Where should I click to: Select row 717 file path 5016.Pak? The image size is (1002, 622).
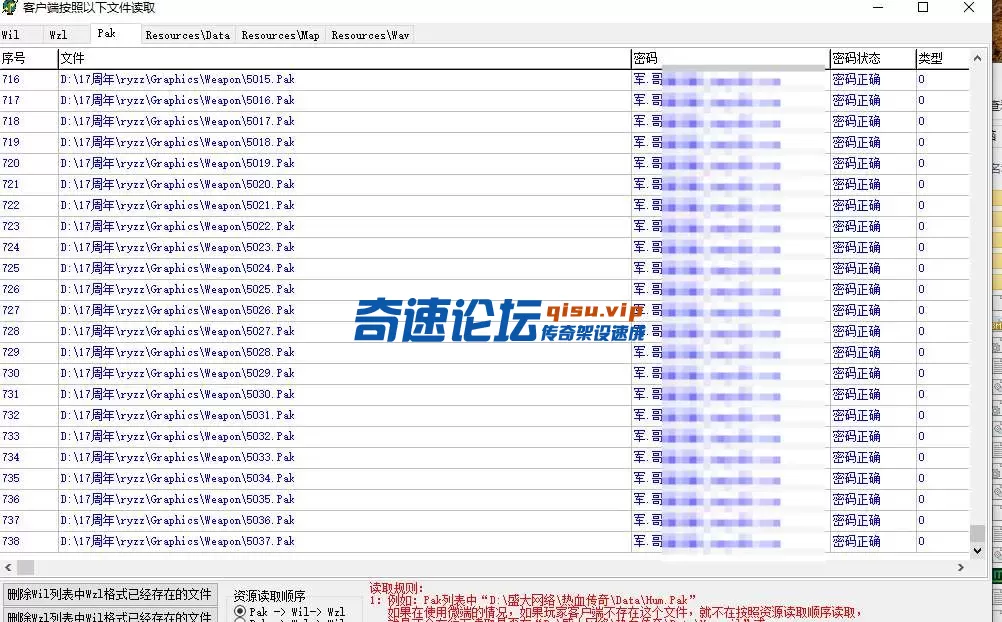tap(178, 100)
